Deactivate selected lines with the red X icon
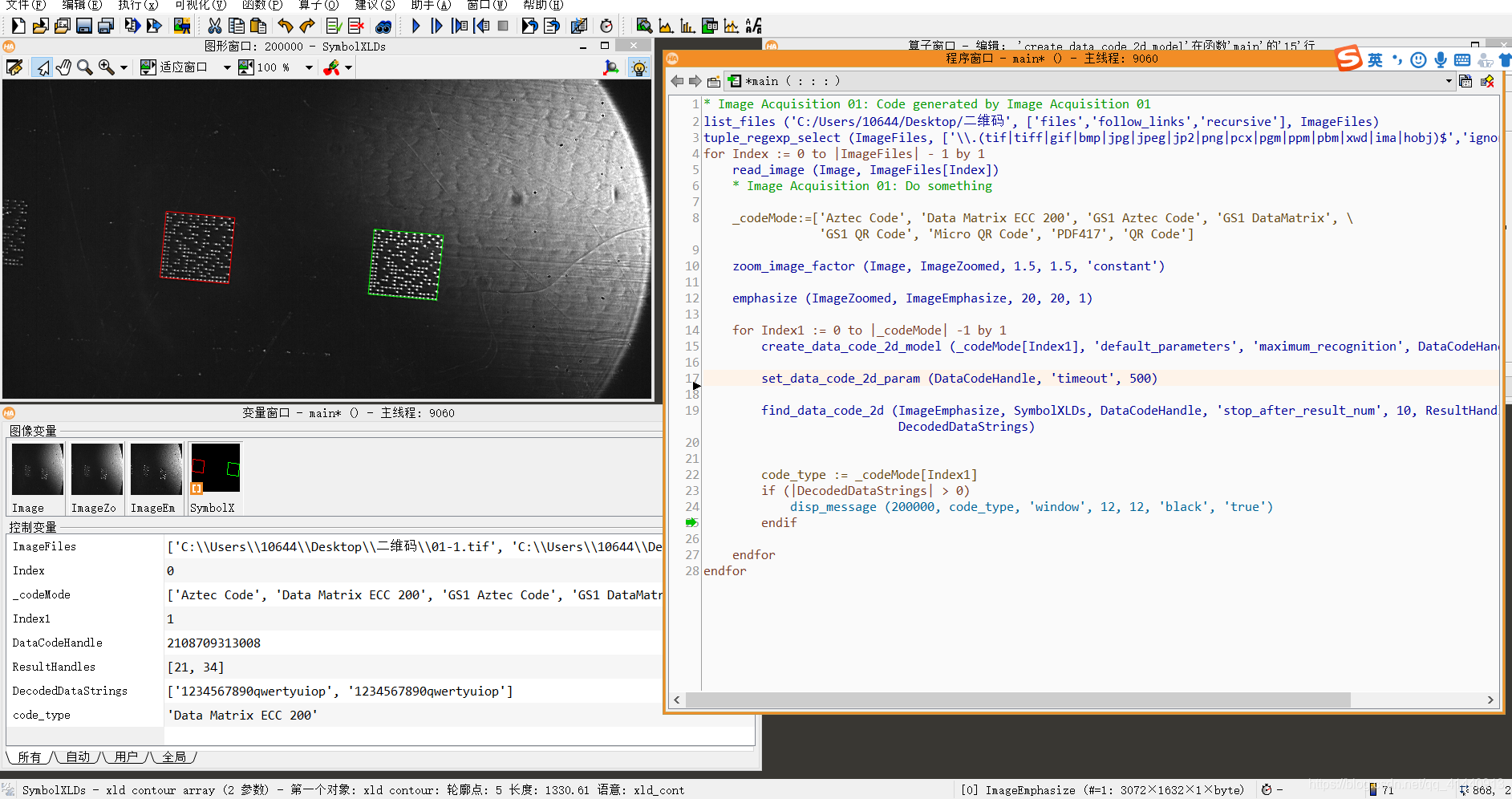The height and width of the screenshot is (799, 1512). point(356,26)
